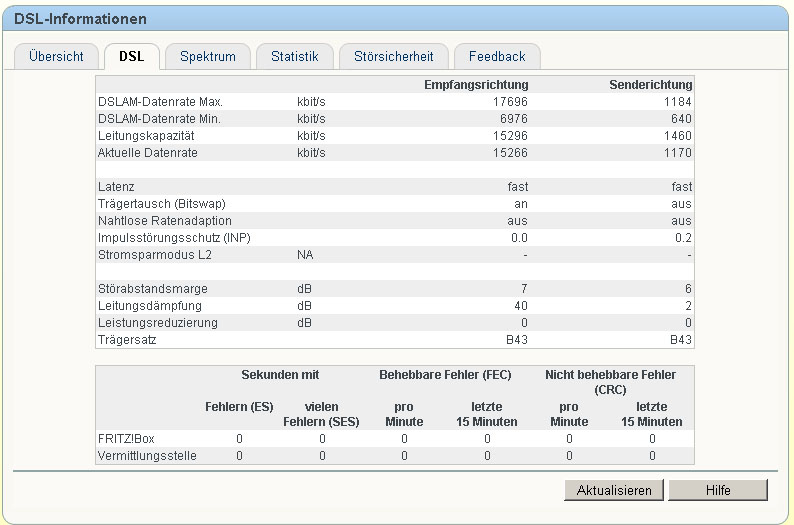Select the DSLAM-Datenrate Min. label
Screen dimensions: 794x525
pyautogui.click(x=160, y=119)
